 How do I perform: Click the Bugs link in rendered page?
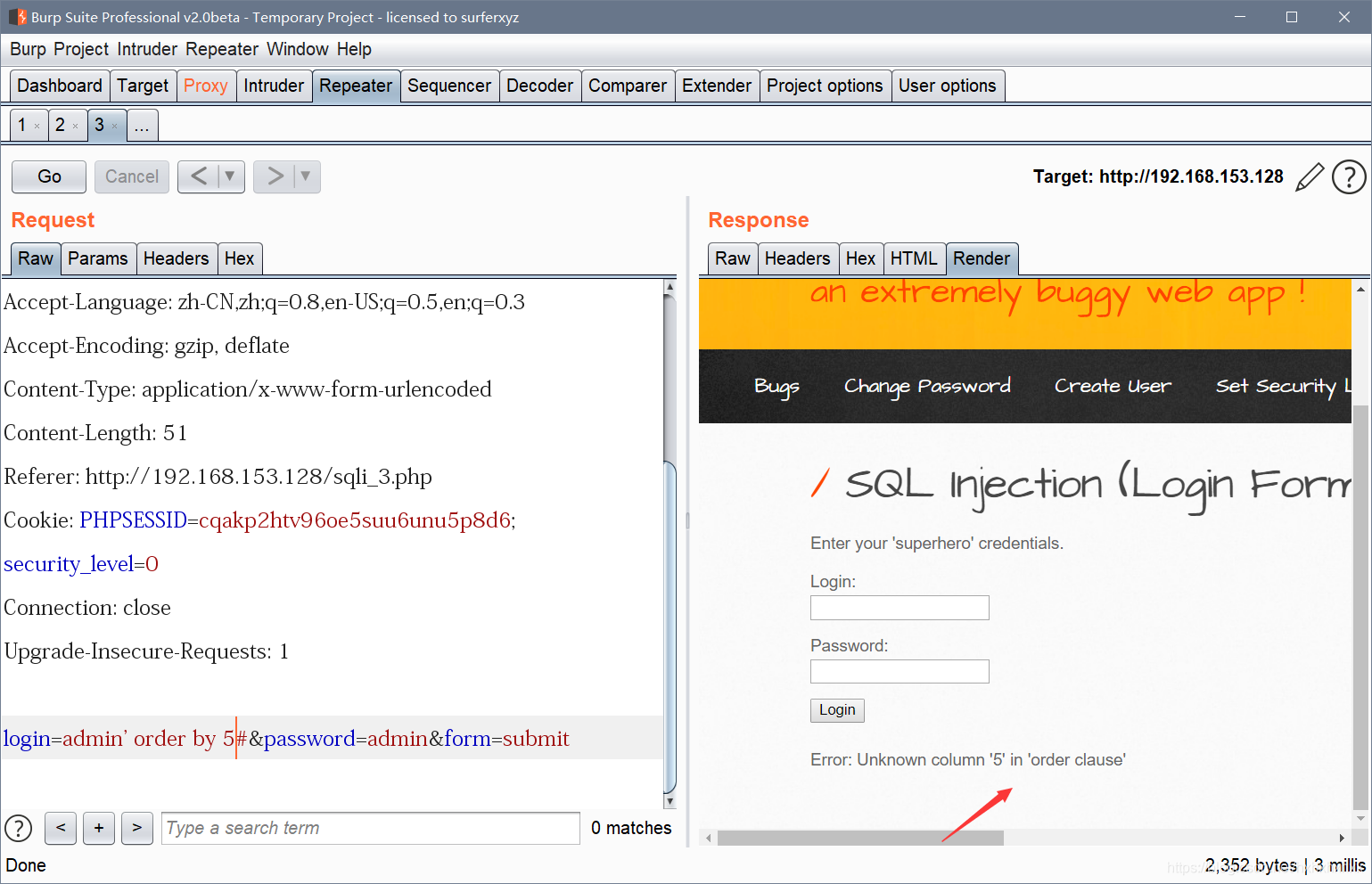click(x=776, y=387)
